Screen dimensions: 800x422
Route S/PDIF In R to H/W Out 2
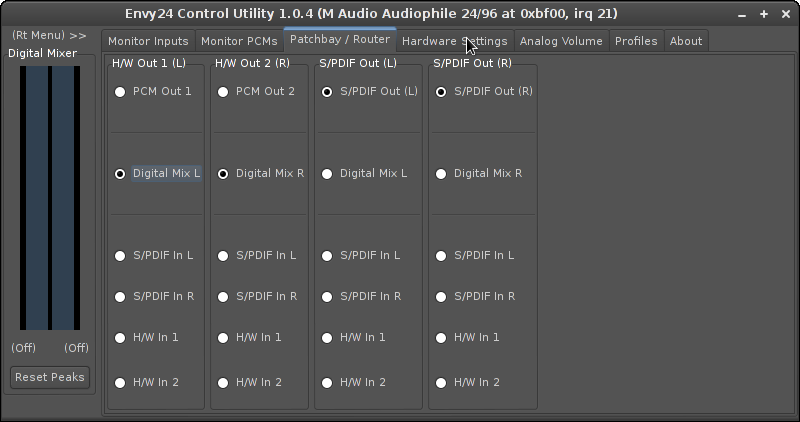223,297
